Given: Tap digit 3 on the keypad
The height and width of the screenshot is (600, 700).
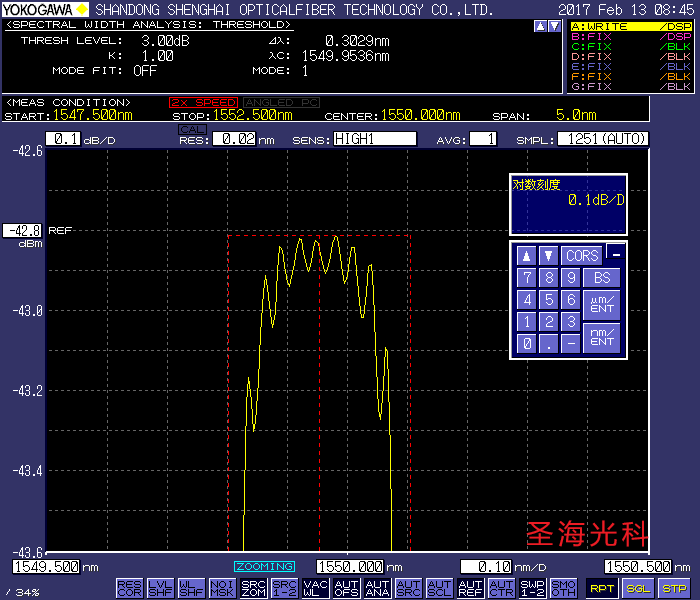Looking at the screenshot, I should tap(571, 321).
